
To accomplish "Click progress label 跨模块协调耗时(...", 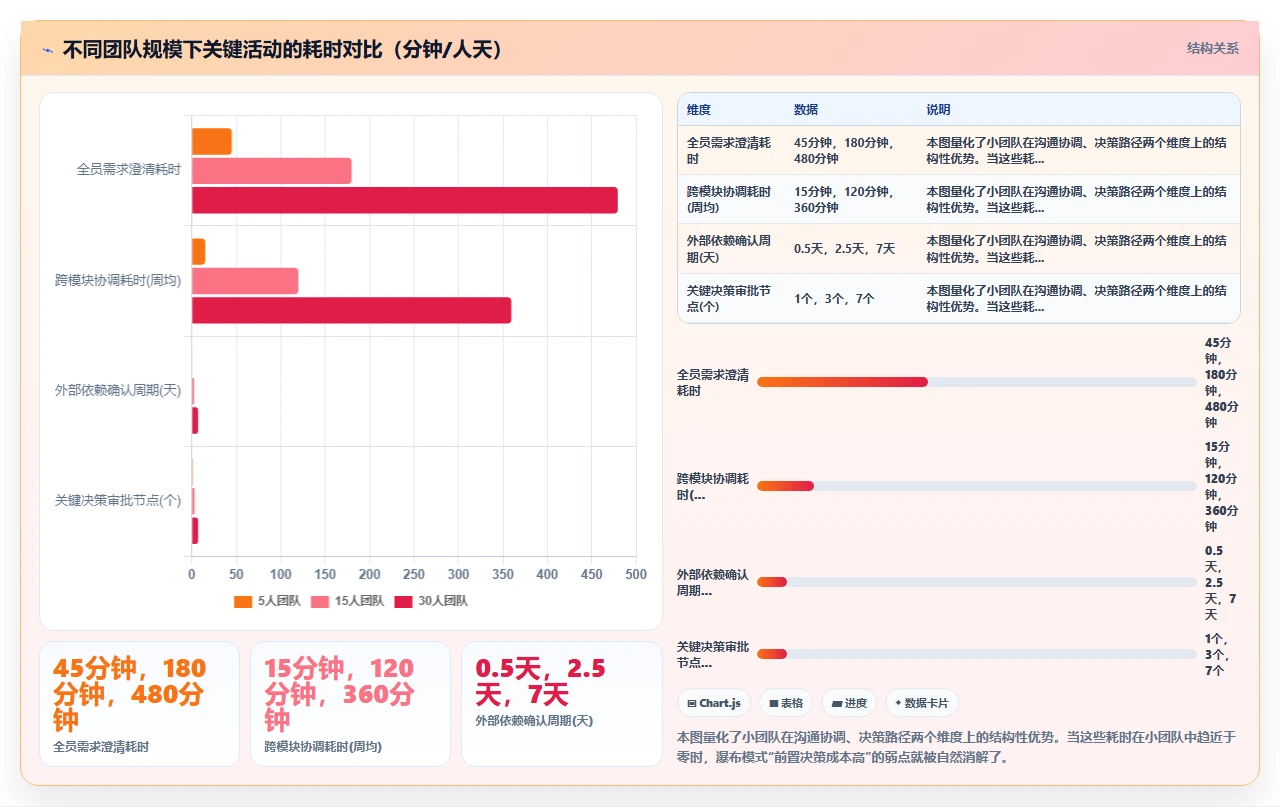I will pyautogui.click(x=713, y=486).
